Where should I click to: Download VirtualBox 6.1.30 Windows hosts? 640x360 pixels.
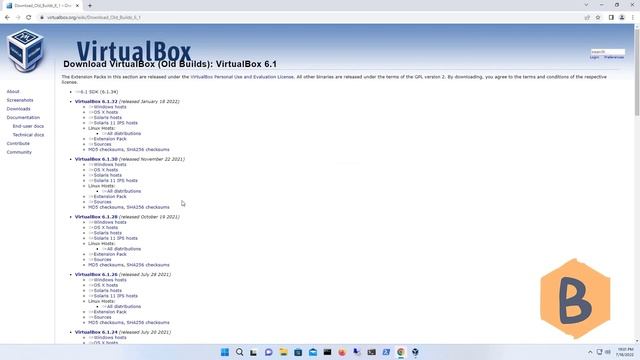(x=107, y=164)
